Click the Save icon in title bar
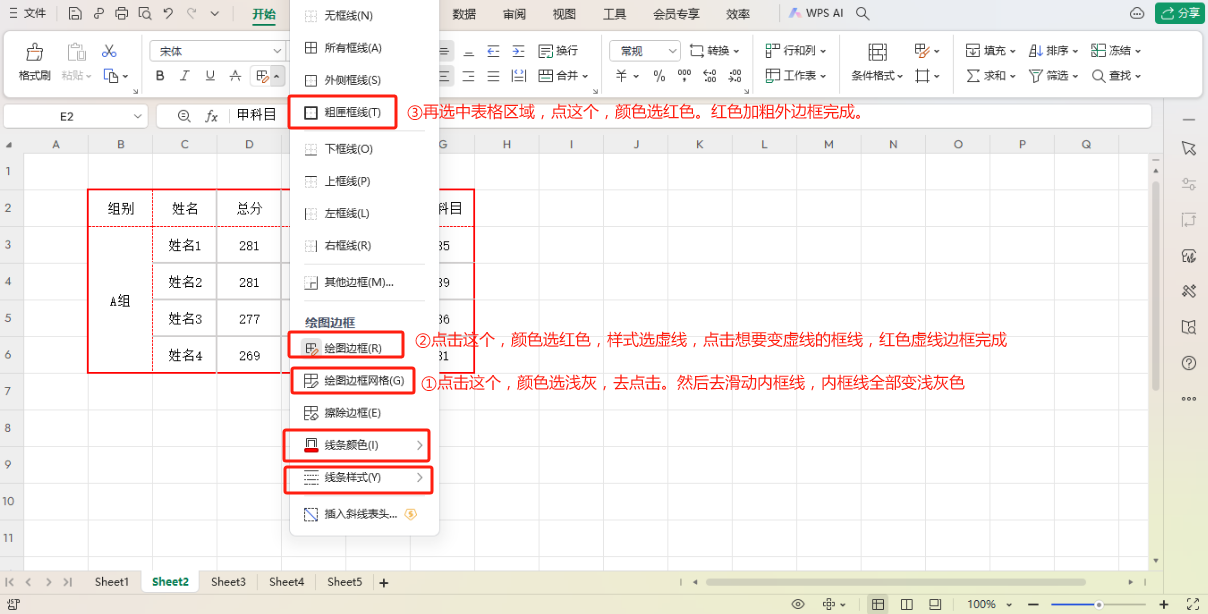The width and height of the screenshot is (1208, 614). point(76,14)
